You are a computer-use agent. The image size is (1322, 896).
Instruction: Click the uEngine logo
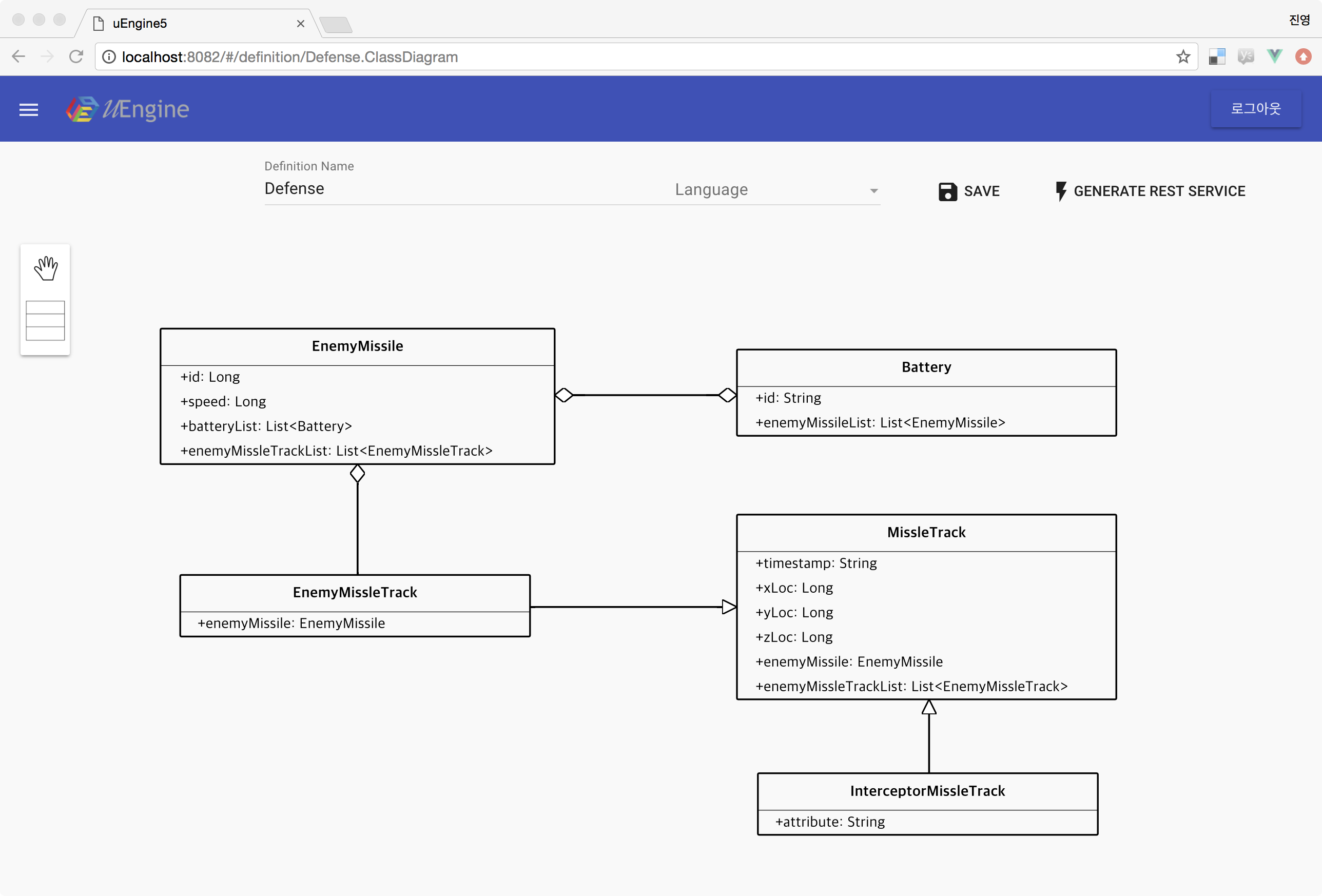pos(127,109)
